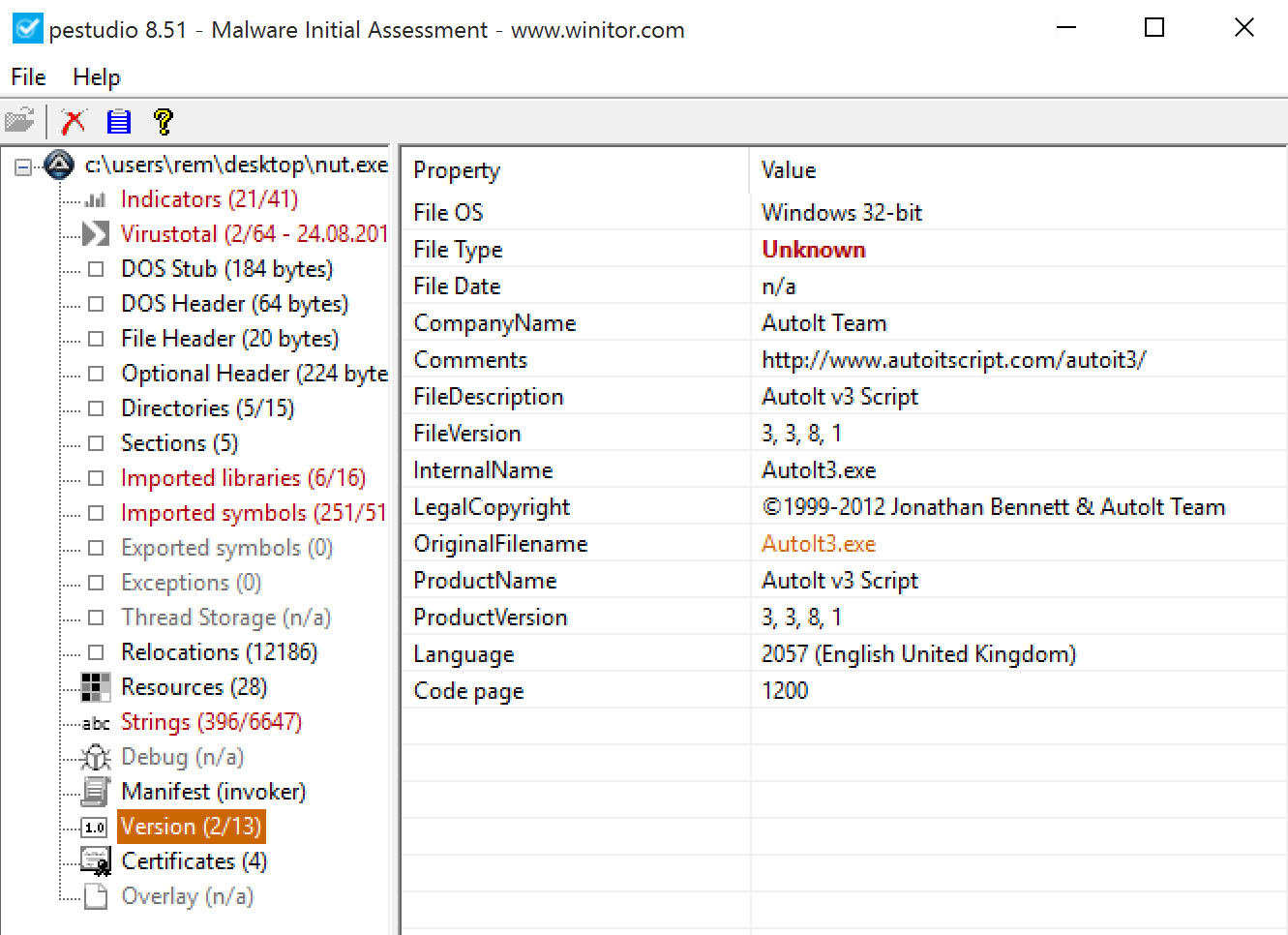Tick the checkbox beside File Header

coord(96,339)
